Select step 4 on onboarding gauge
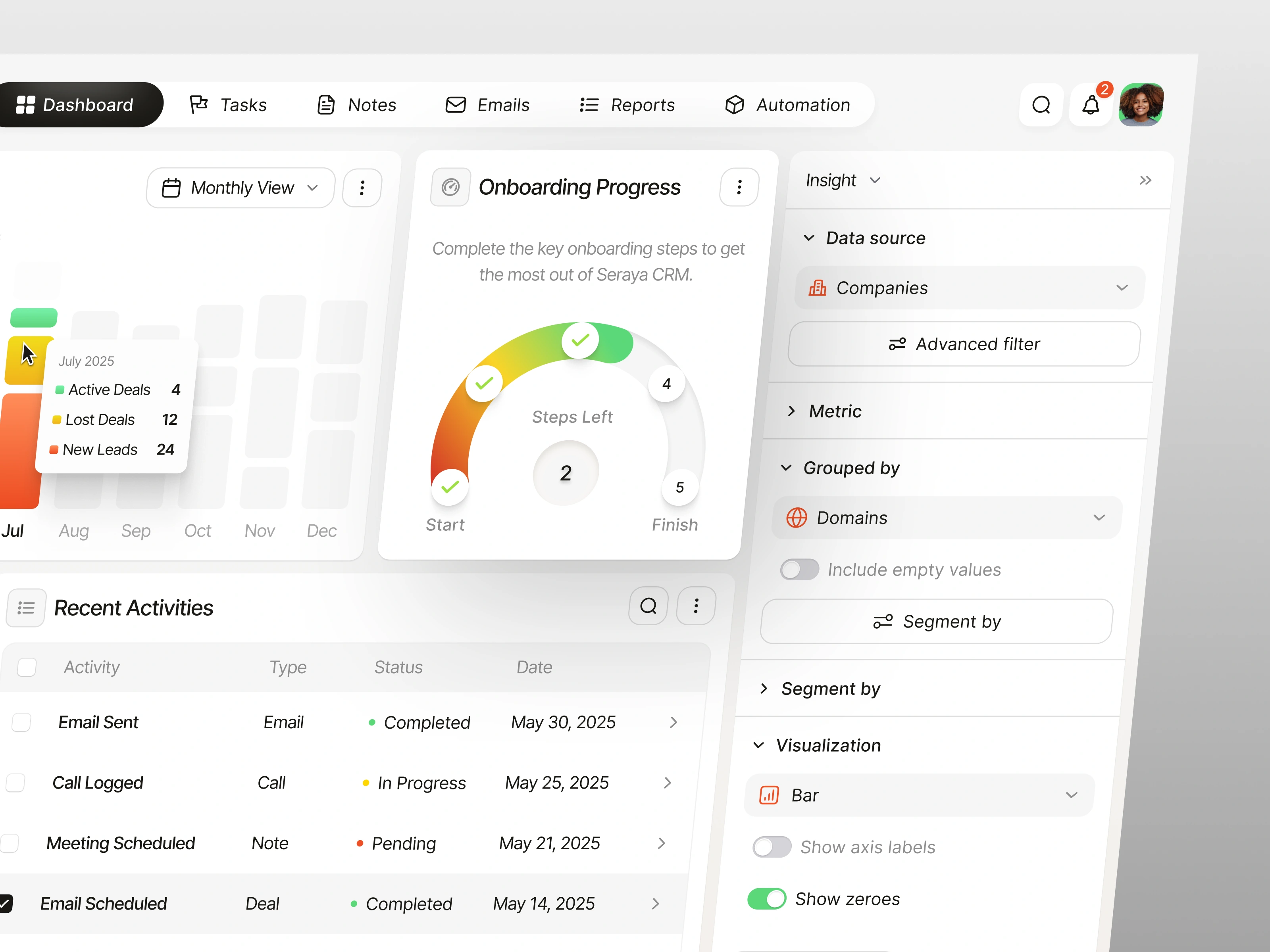 (x=667, y=383)
